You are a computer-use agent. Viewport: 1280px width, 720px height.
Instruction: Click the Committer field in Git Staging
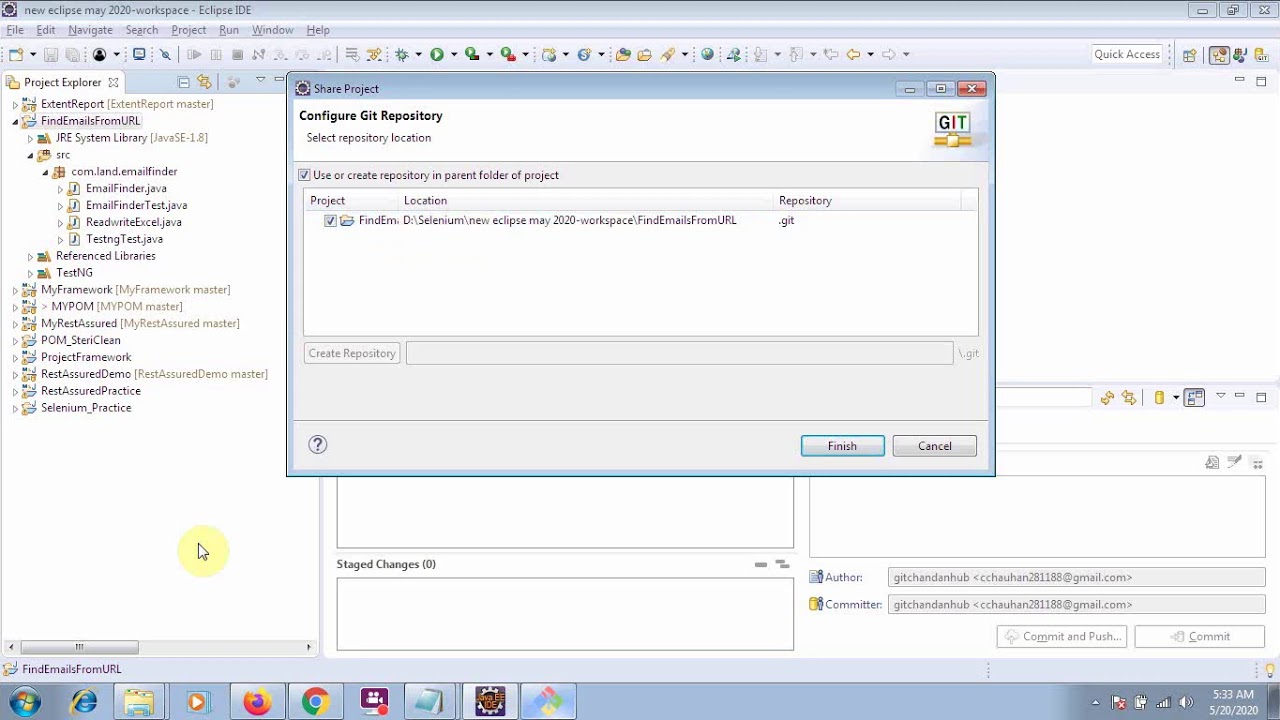pyautogui.click(x=1076, y=604)
